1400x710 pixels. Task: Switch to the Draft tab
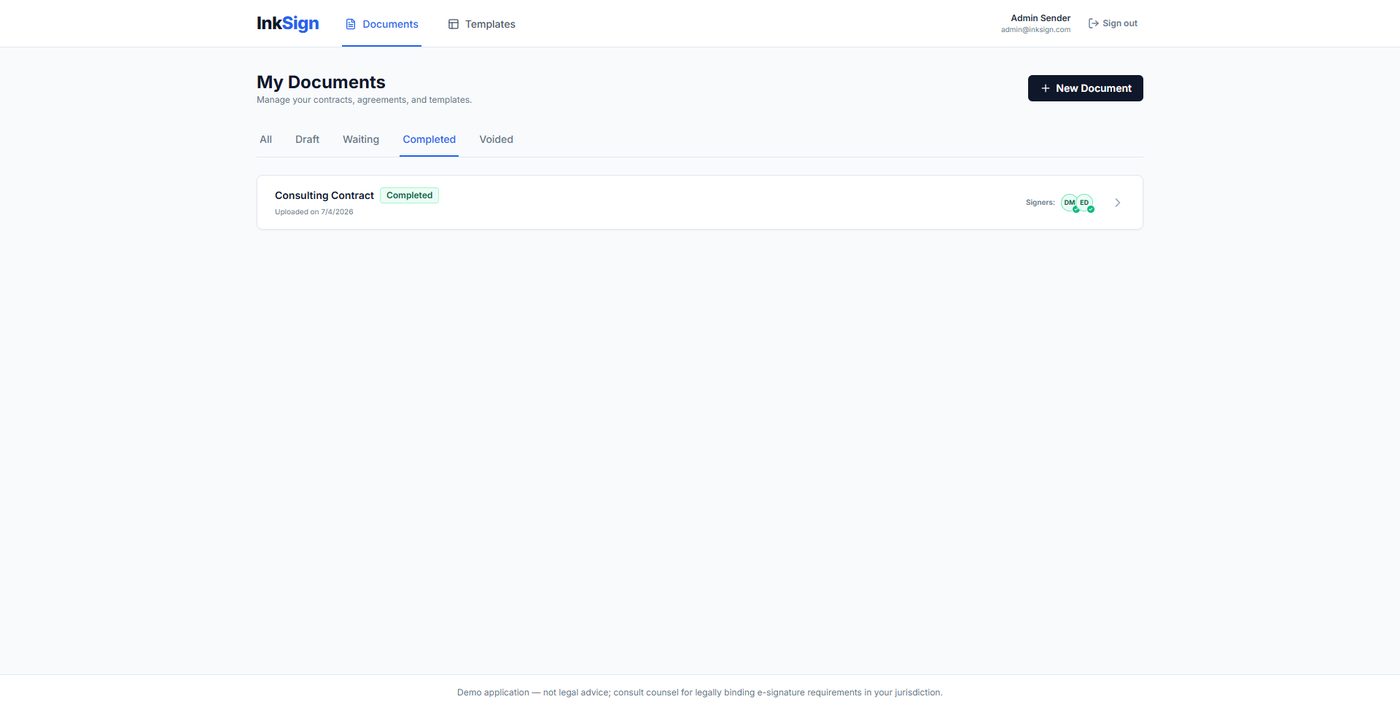click(307, 140)
